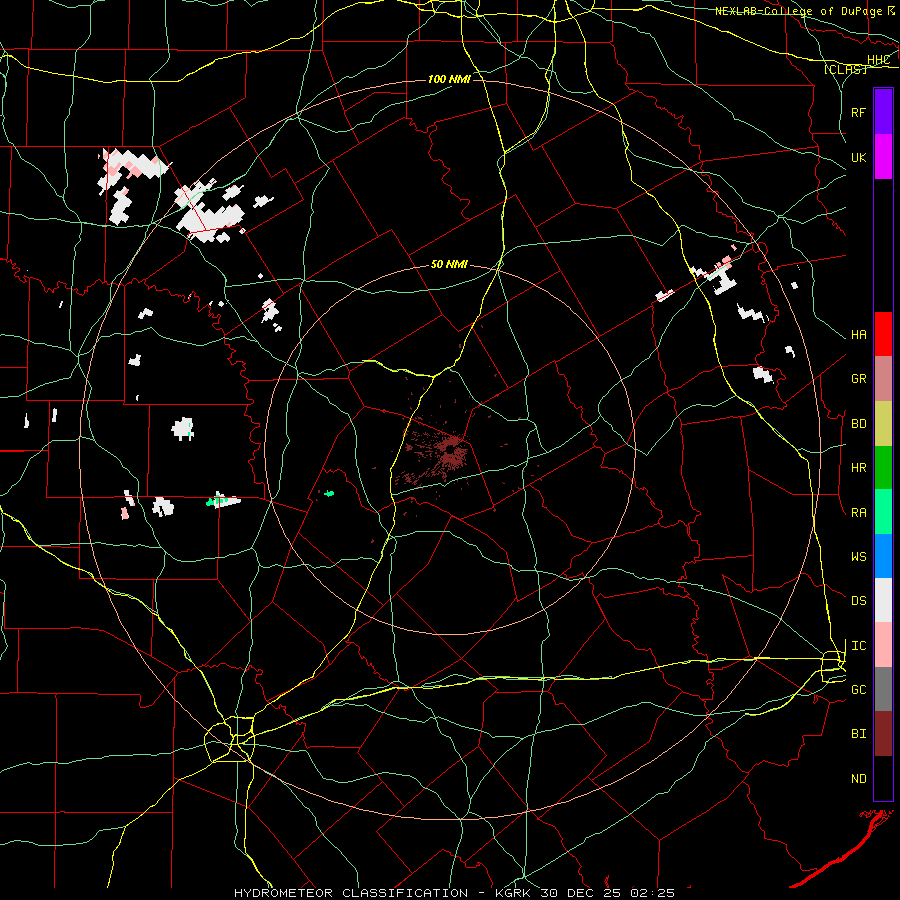Click the 50 NMI range ring label
Image resolution: width=900 pixels, height=900 pixels.
tap(449, 264)
